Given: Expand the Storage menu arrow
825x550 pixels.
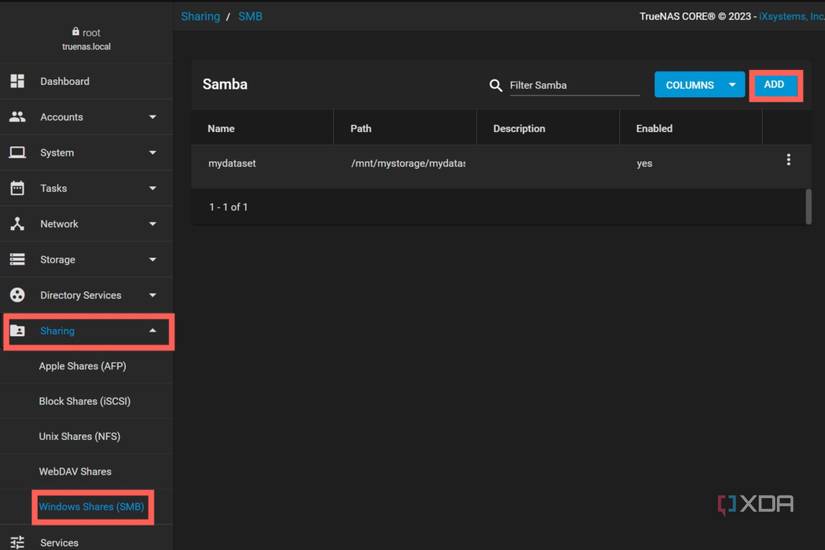Looking at the screenshot, I should pyautogui.click(x=153, y=259).
